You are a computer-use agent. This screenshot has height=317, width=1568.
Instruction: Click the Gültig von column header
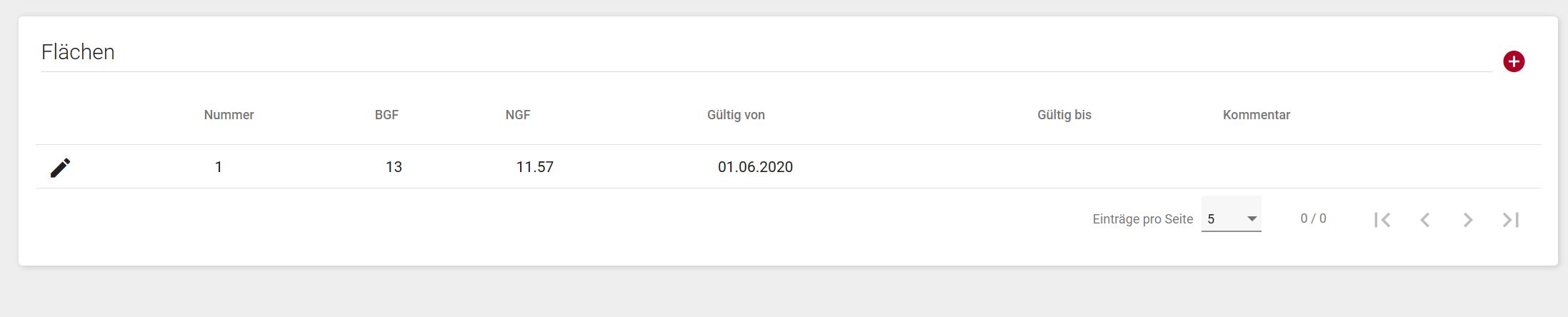click(736, 115)
